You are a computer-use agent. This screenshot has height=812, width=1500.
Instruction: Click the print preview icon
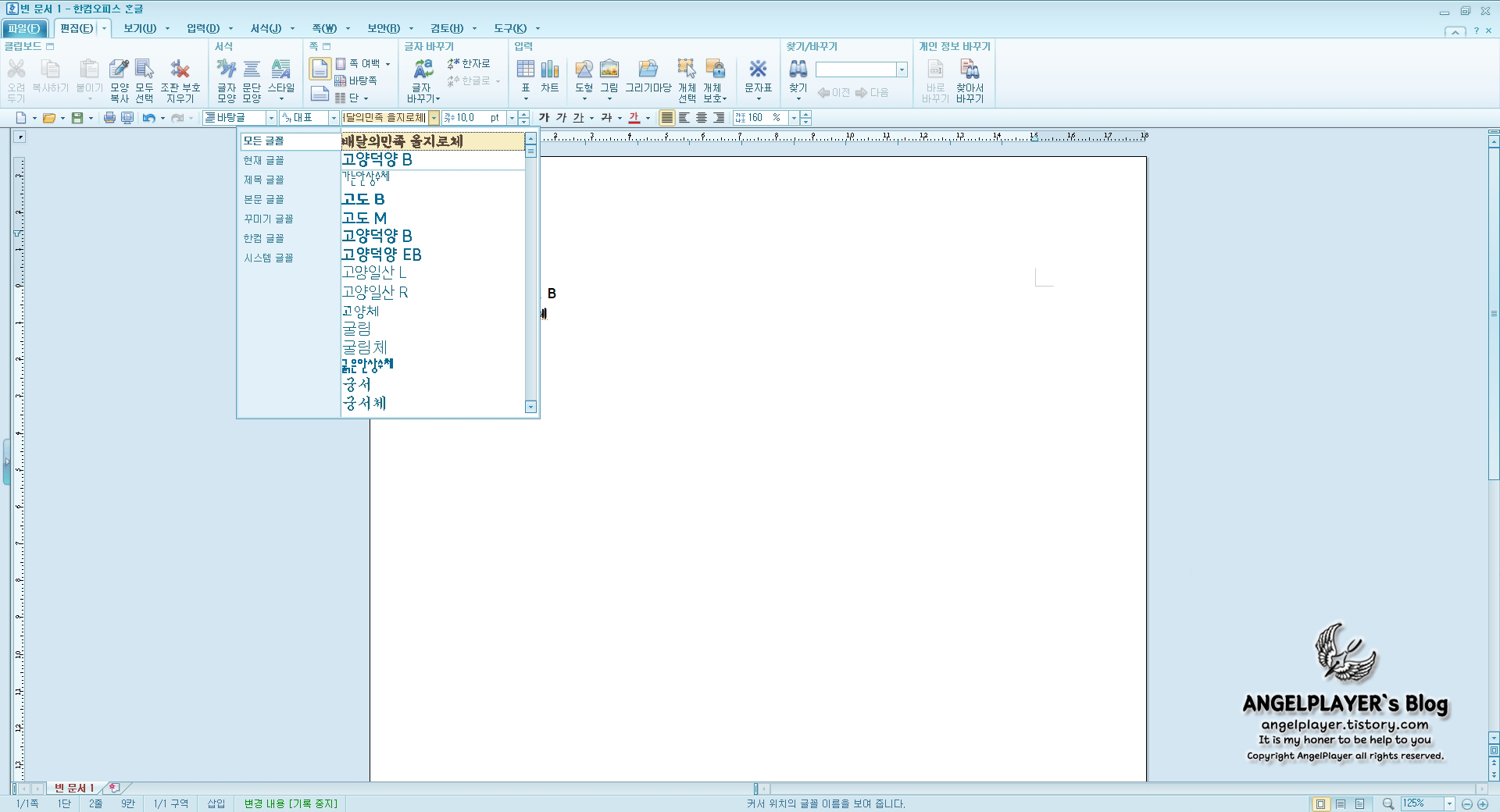coord(127,118)
